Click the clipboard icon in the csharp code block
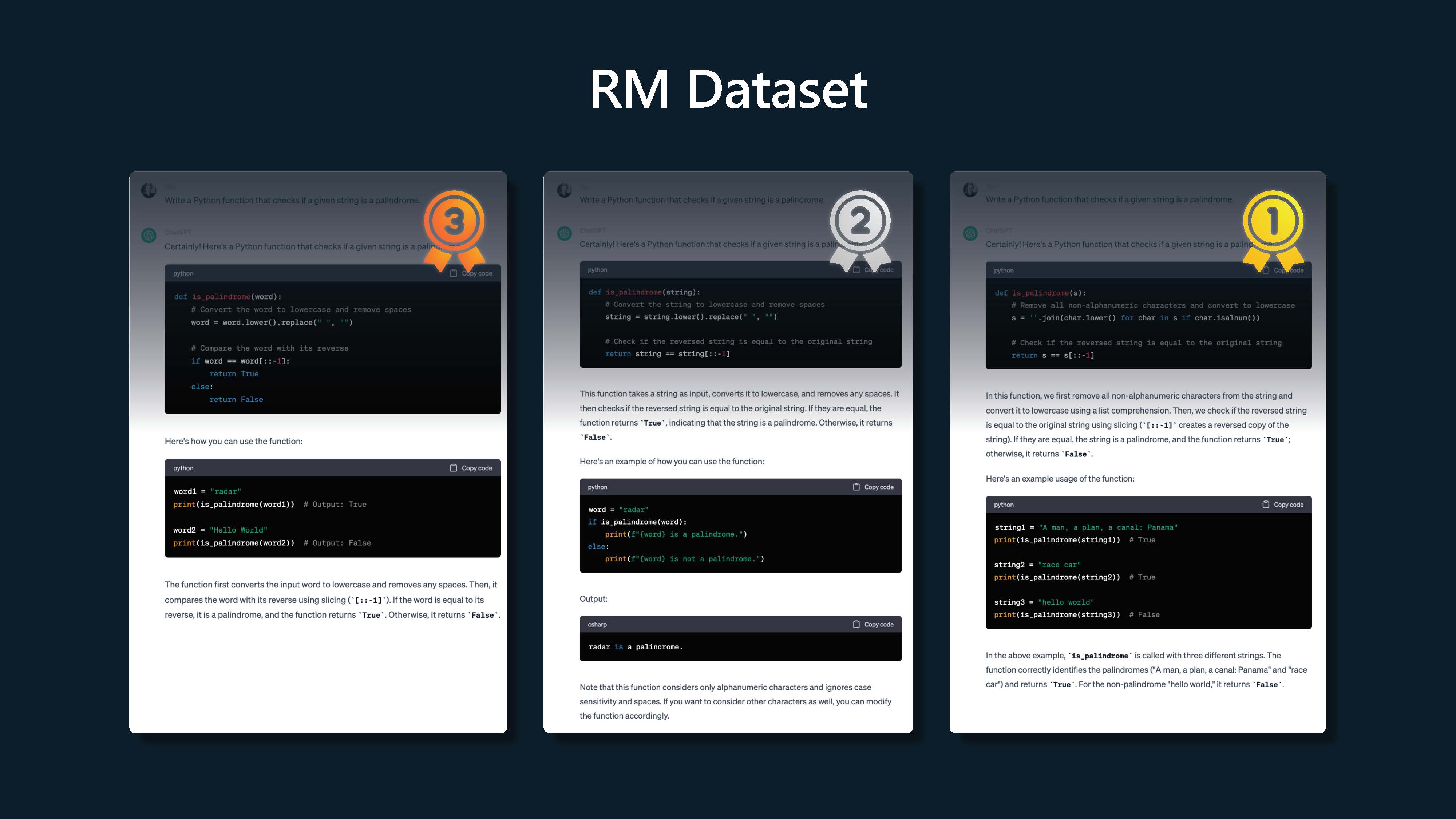Screen dimensions: 1456x819 coord(856,624)
